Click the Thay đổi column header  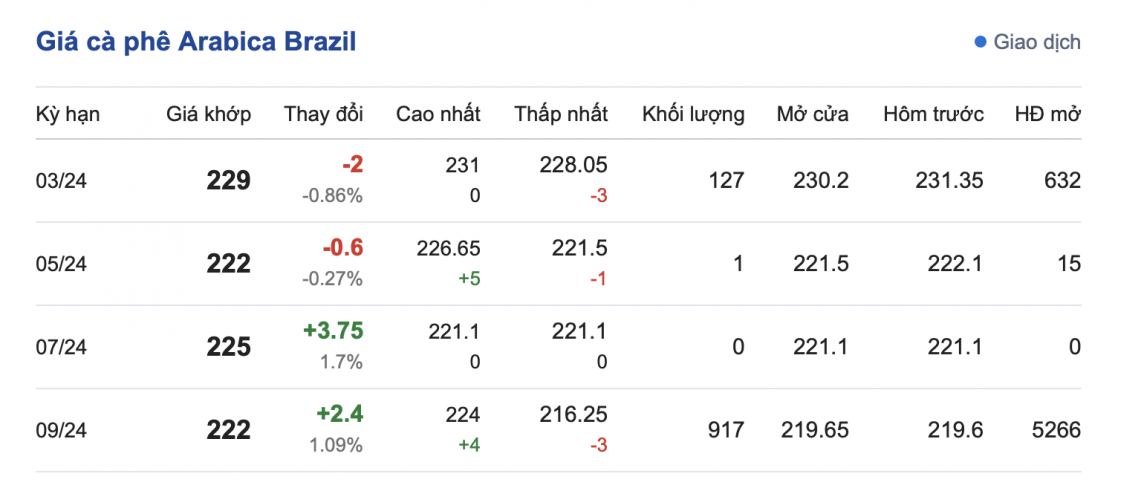point(323,114)
